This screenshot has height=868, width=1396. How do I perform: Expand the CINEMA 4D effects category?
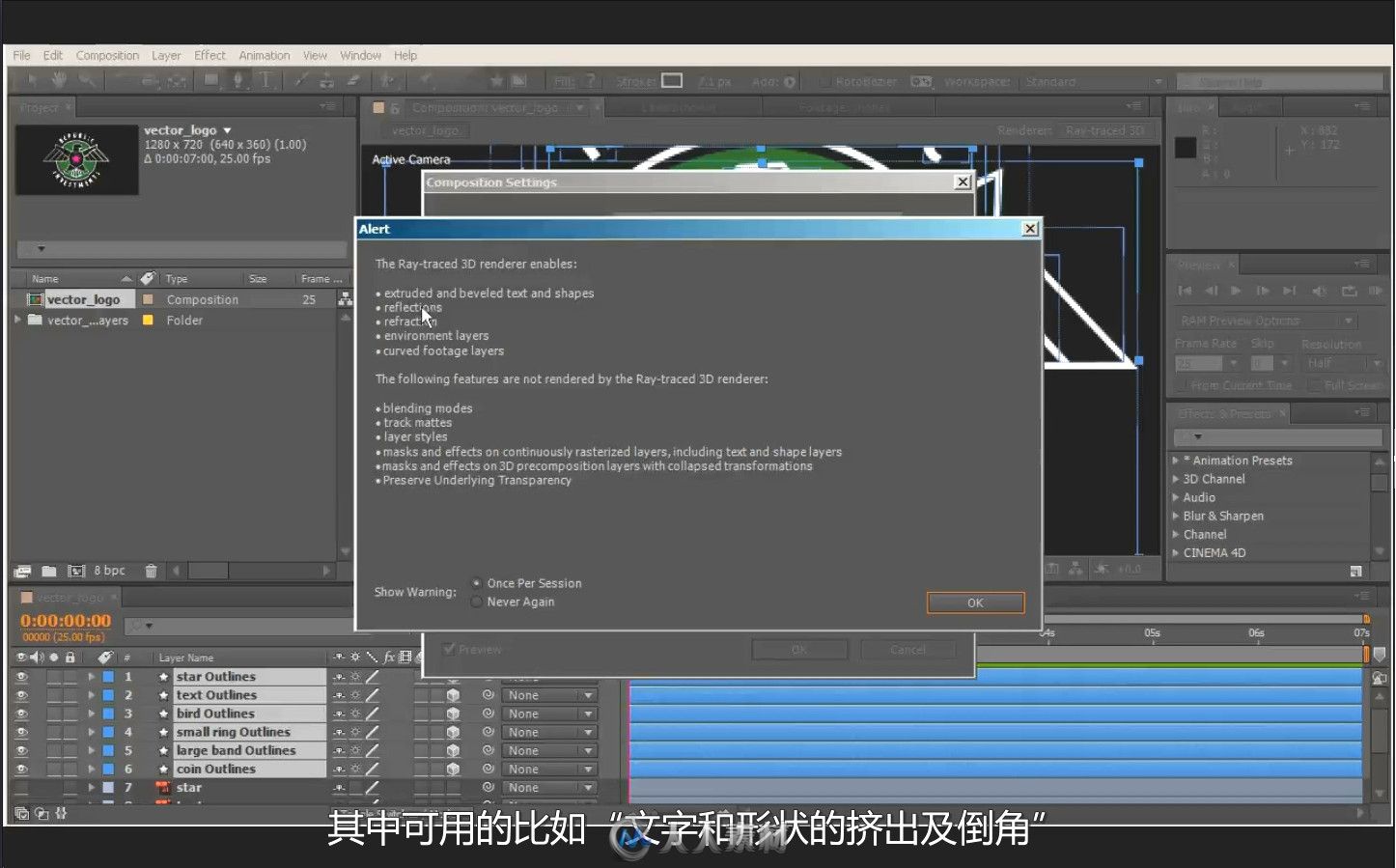click(1175, 553)
